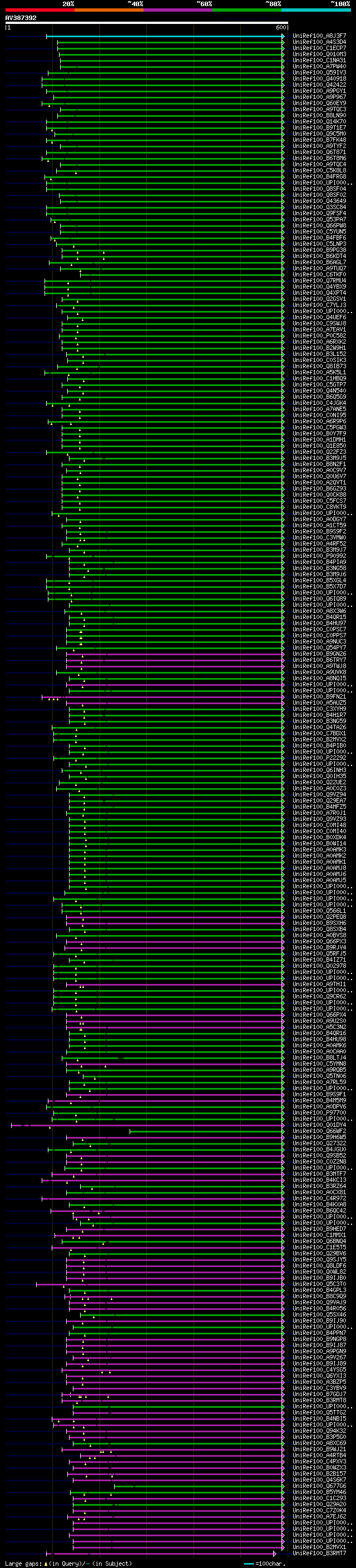Select hit label UniRef100_B7GDJ7
The height and width of the screenshot is (1568, 356).
click(x=319, y=1394)
